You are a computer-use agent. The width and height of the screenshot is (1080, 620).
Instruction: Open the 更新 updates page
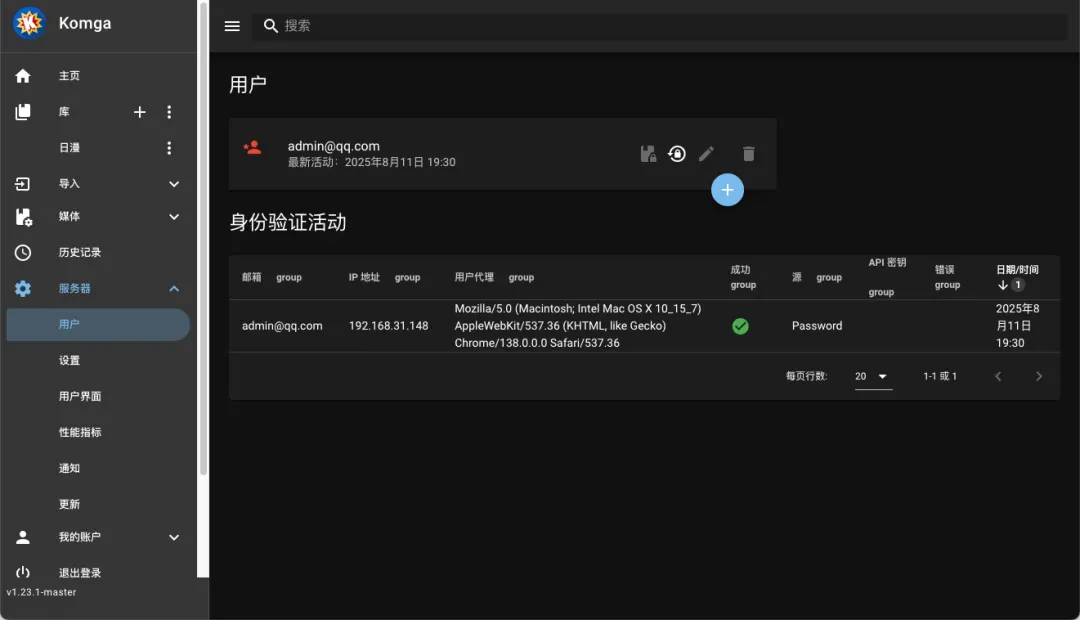coord(70,504)
